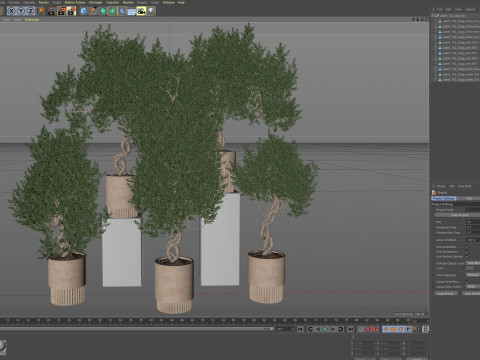This screenshot has width=480, height=360.
Task: Open the deformer objects icon
Action: (x=122, y=11)
